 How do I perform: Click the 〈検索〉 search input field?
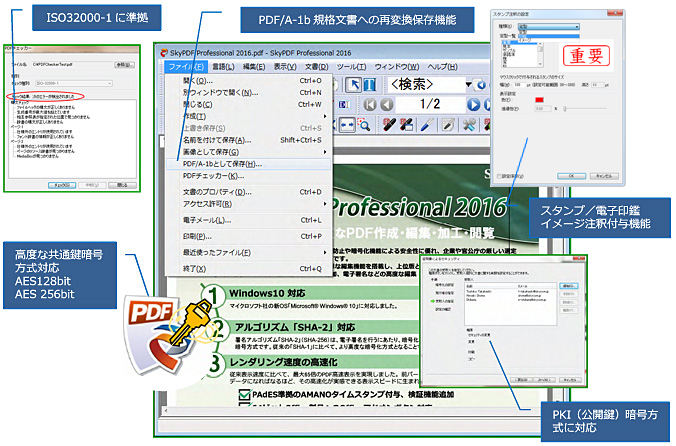pyautogui.click(x=426, y=84)
